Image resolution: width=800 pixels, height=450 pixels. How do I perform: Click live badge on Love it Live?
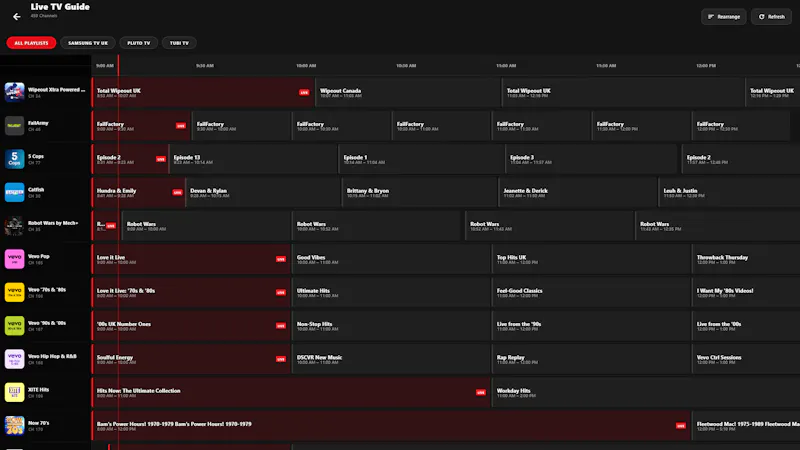281,259
